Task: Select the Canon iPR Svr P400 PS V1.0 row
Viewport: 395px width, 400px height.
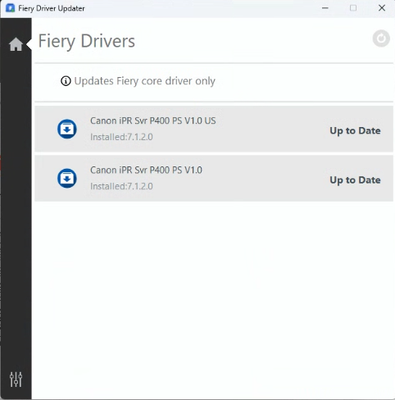Action: tap(214, 178)
